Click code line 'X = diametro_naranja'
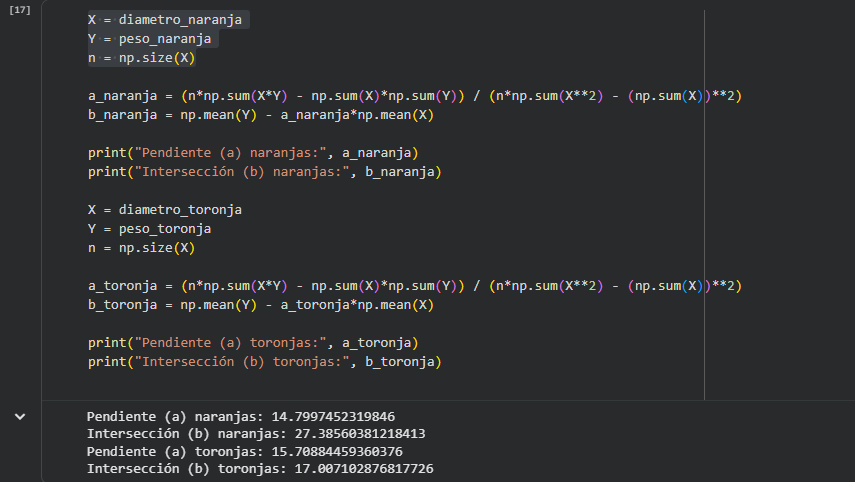This screenshot has height=482, width=855. (165, 20)
